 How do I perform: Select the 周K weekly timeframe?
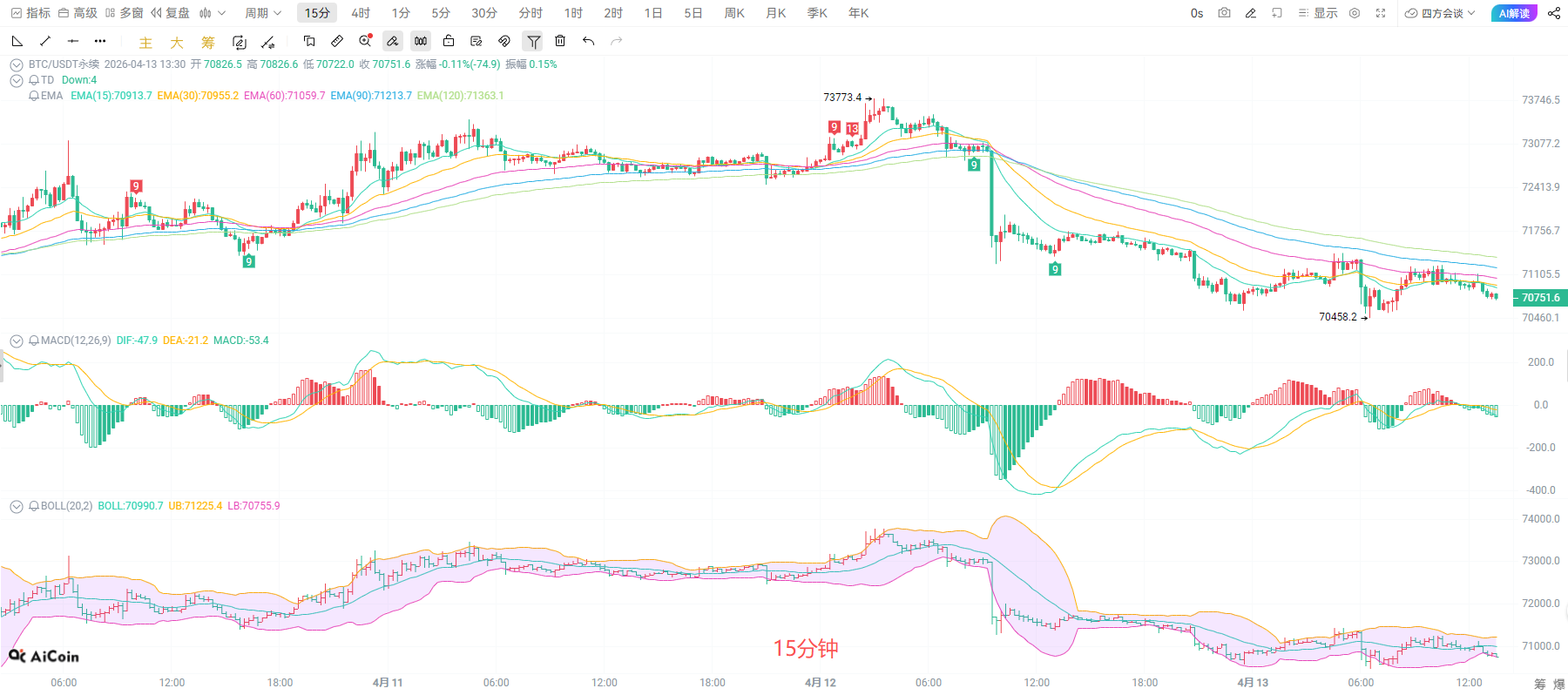[734, 13]
